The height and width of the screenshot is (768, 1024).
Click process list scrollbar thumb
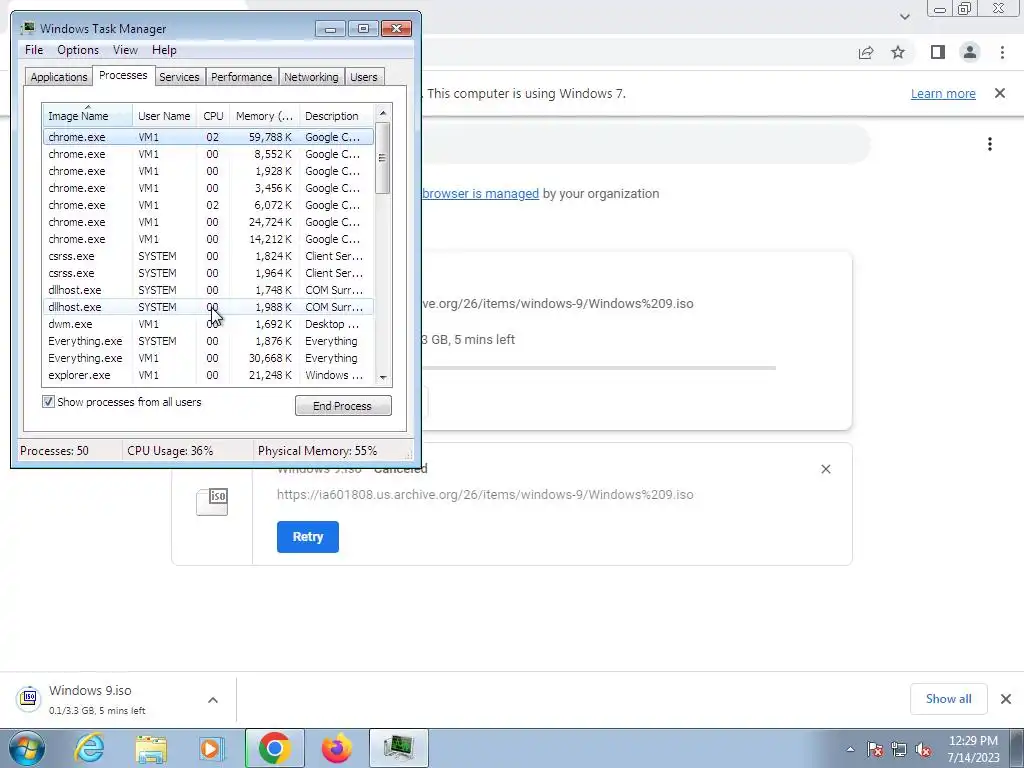[383, 157]
